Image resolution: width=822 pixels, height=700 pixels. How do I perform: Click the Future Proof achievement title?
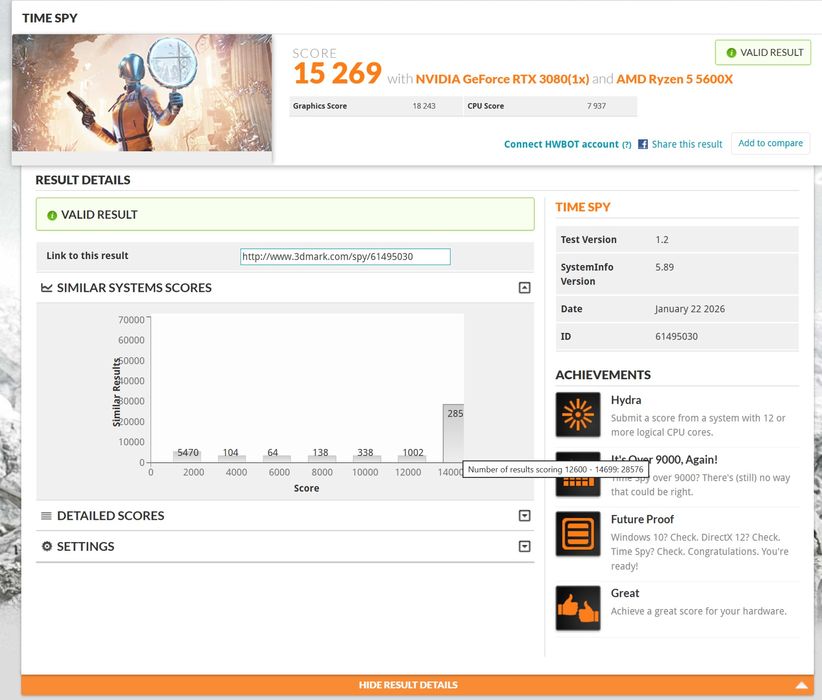click(642, 519)
